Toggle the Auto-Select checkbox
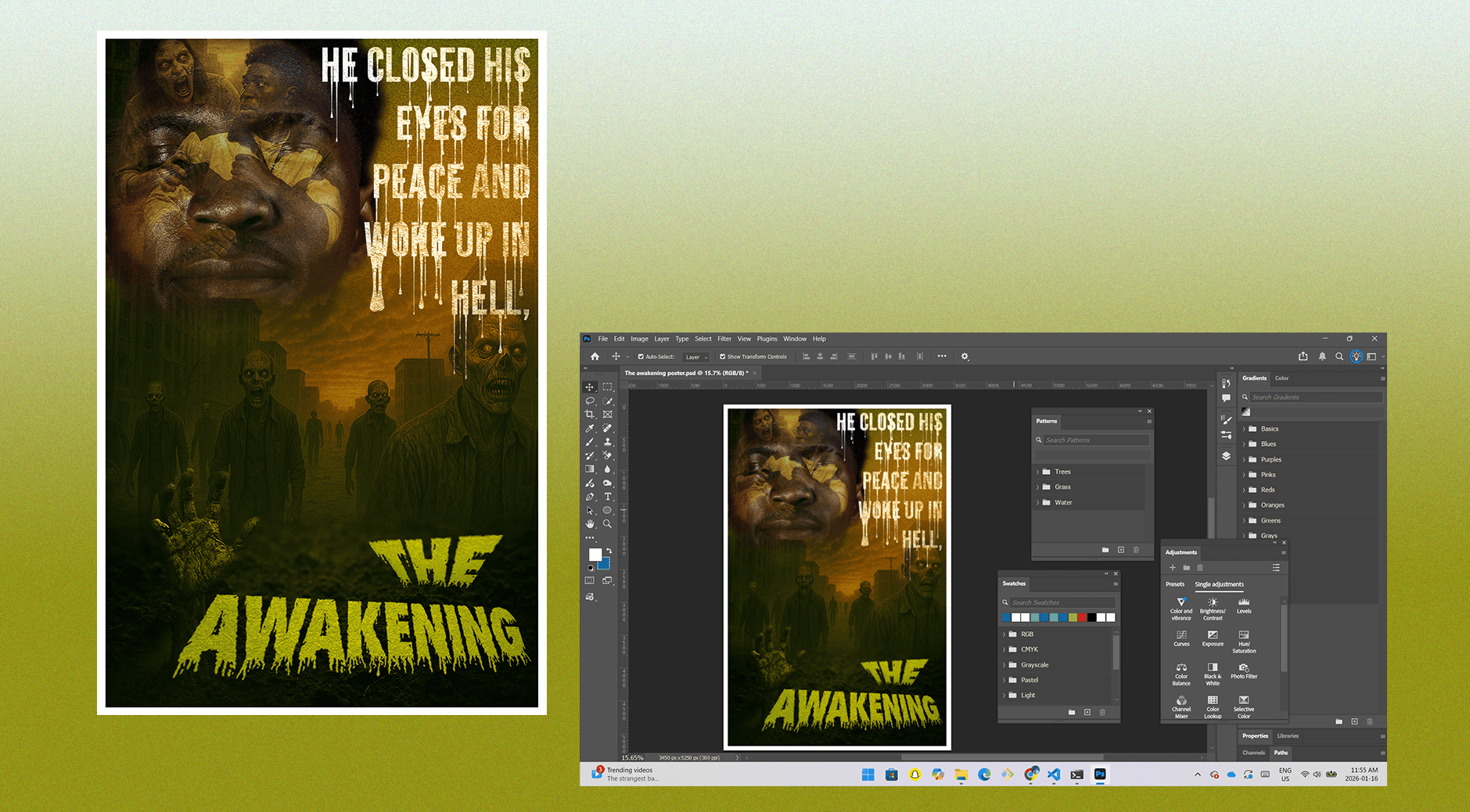This screenshot has height=812, width=1470. (x=641, y=357)
